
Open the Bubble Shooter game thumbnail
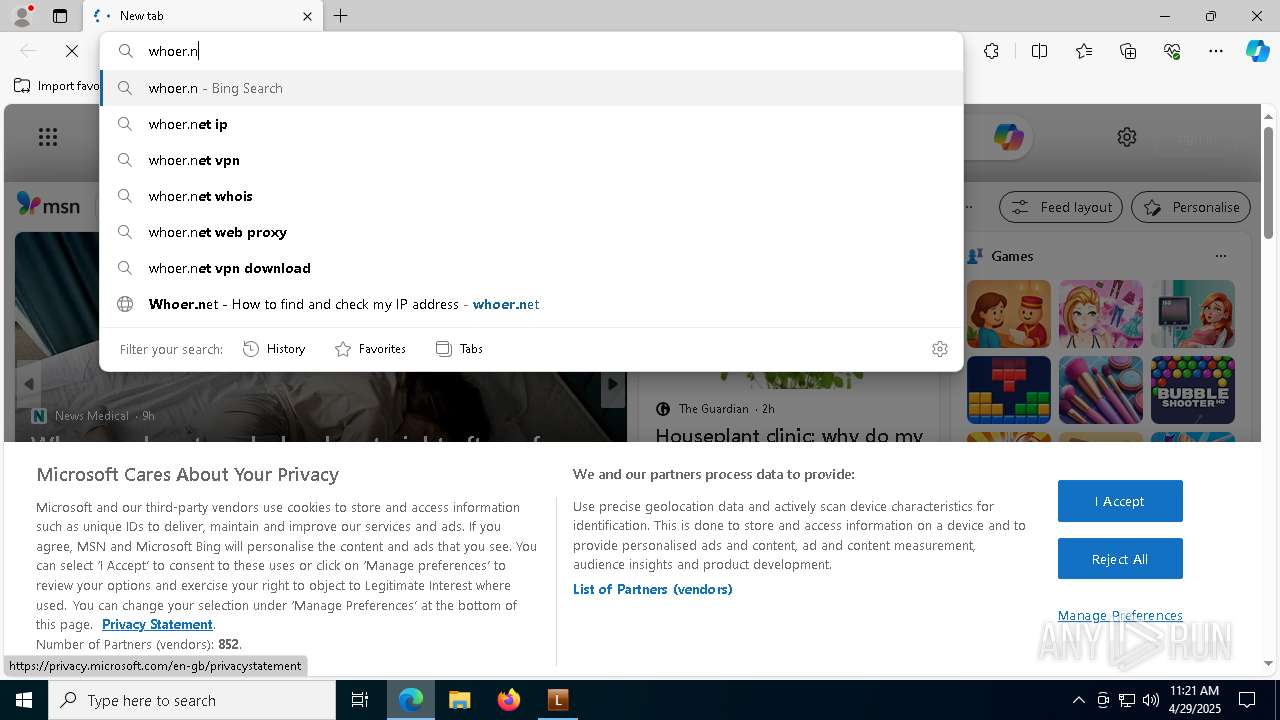(x=1193, y=390)
